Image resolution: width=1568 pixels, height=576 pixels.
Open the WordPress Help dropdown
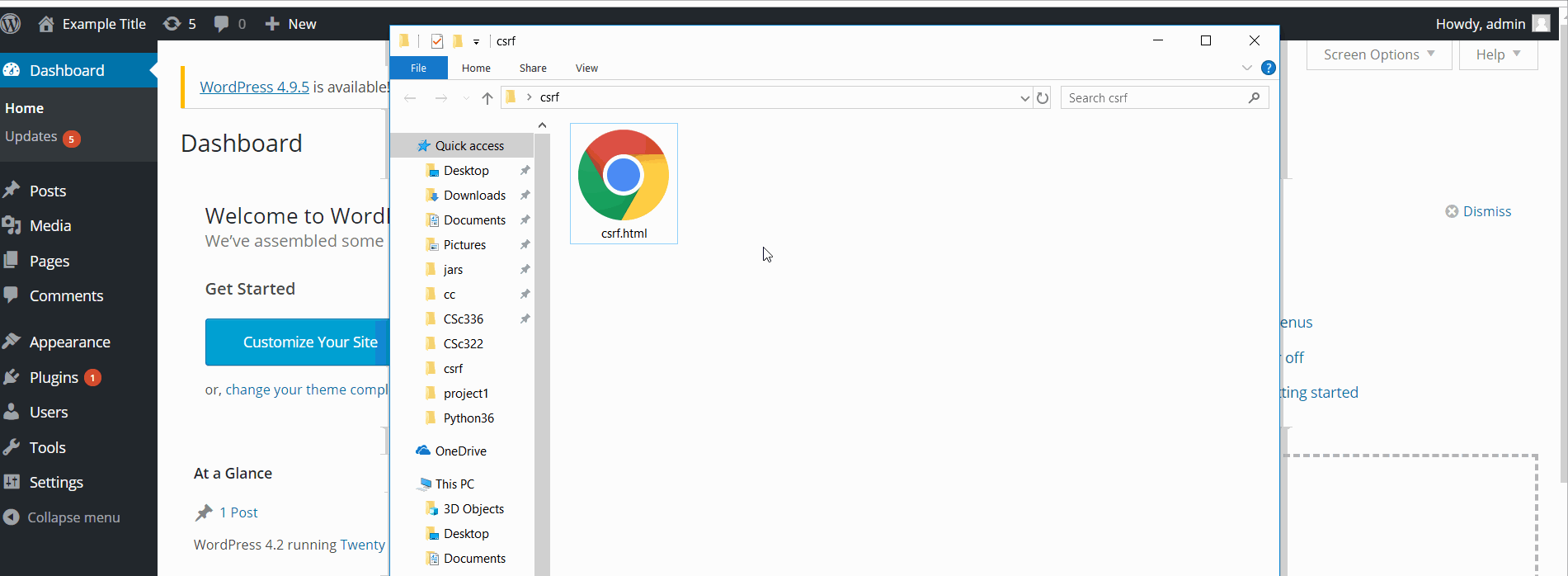tap(1498, 54)
